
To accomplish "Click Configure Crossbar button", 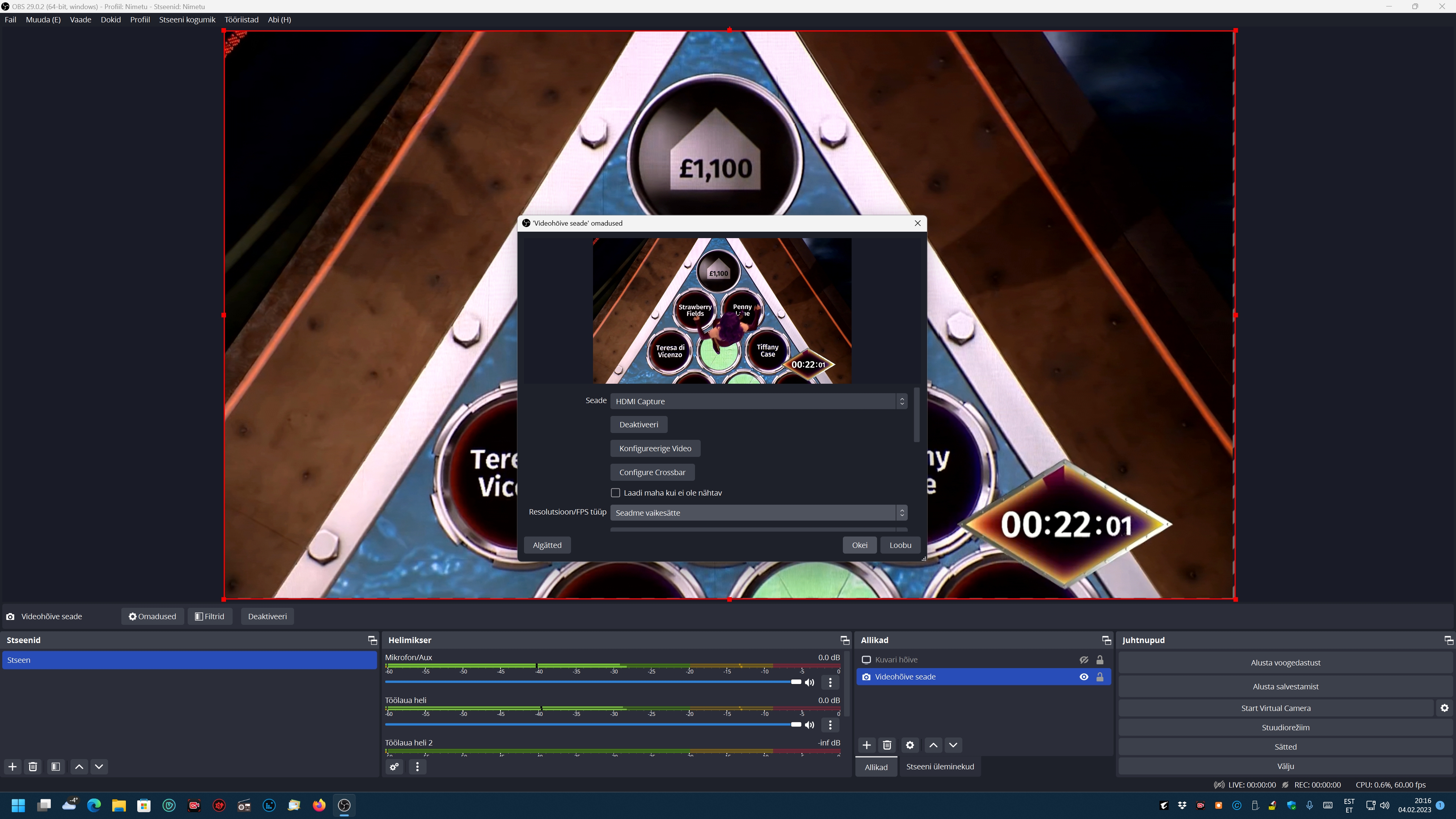I will [652, 472].
